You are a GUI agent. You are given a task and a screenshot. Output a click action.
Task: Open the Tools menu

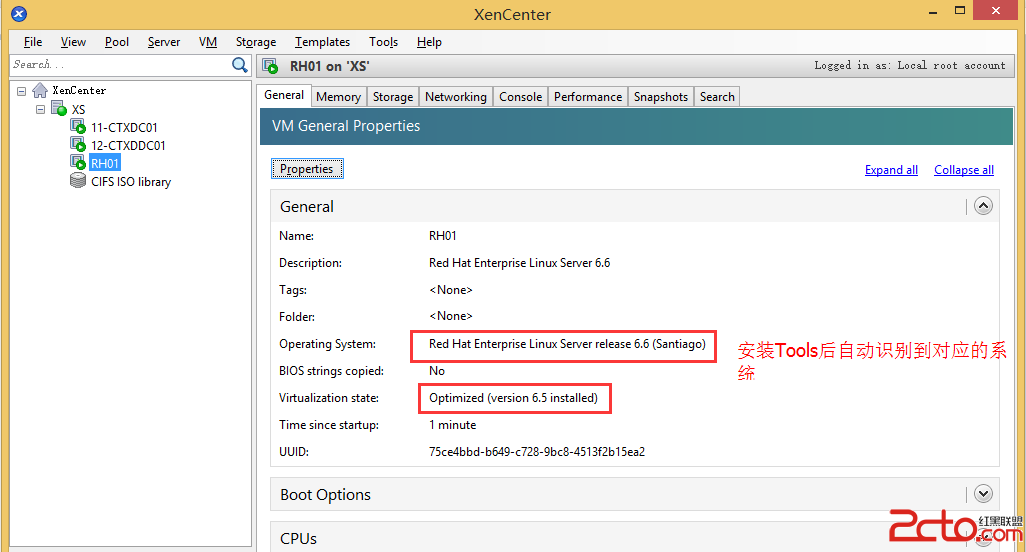(383, 42)
